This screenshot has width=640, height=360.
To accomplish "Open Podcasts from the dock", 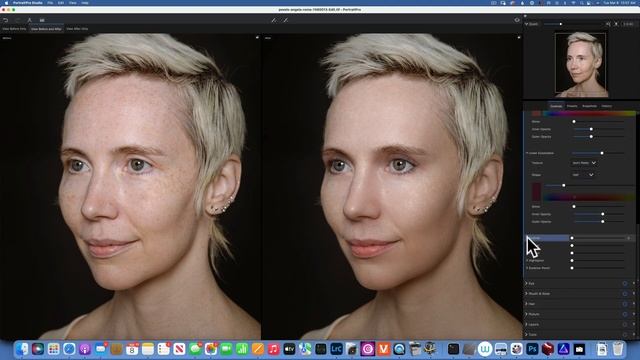I will pyautogui.click(x=85, y=349).
